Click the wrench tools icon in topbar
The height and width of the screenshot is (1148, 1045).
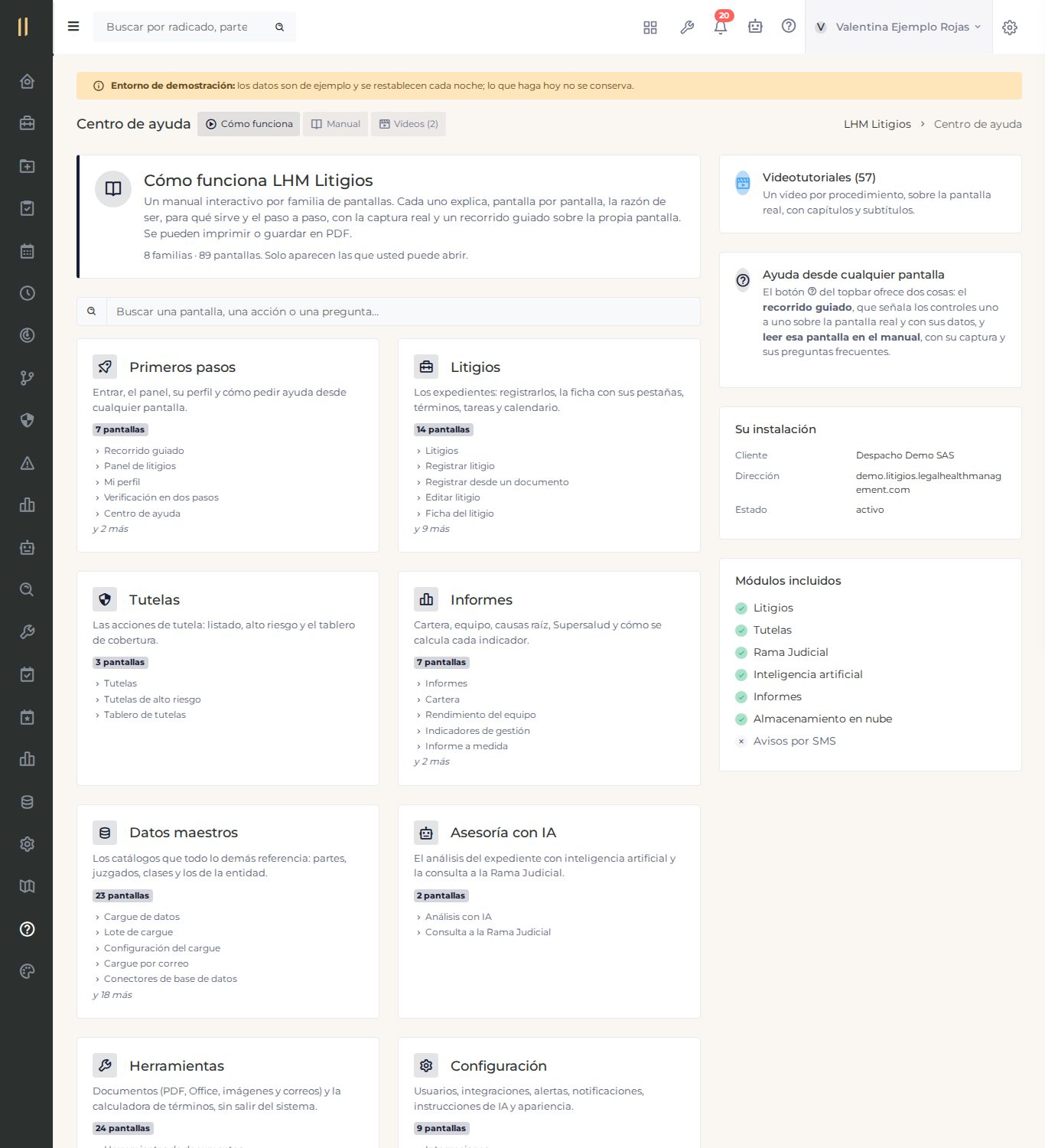point(687,27)
